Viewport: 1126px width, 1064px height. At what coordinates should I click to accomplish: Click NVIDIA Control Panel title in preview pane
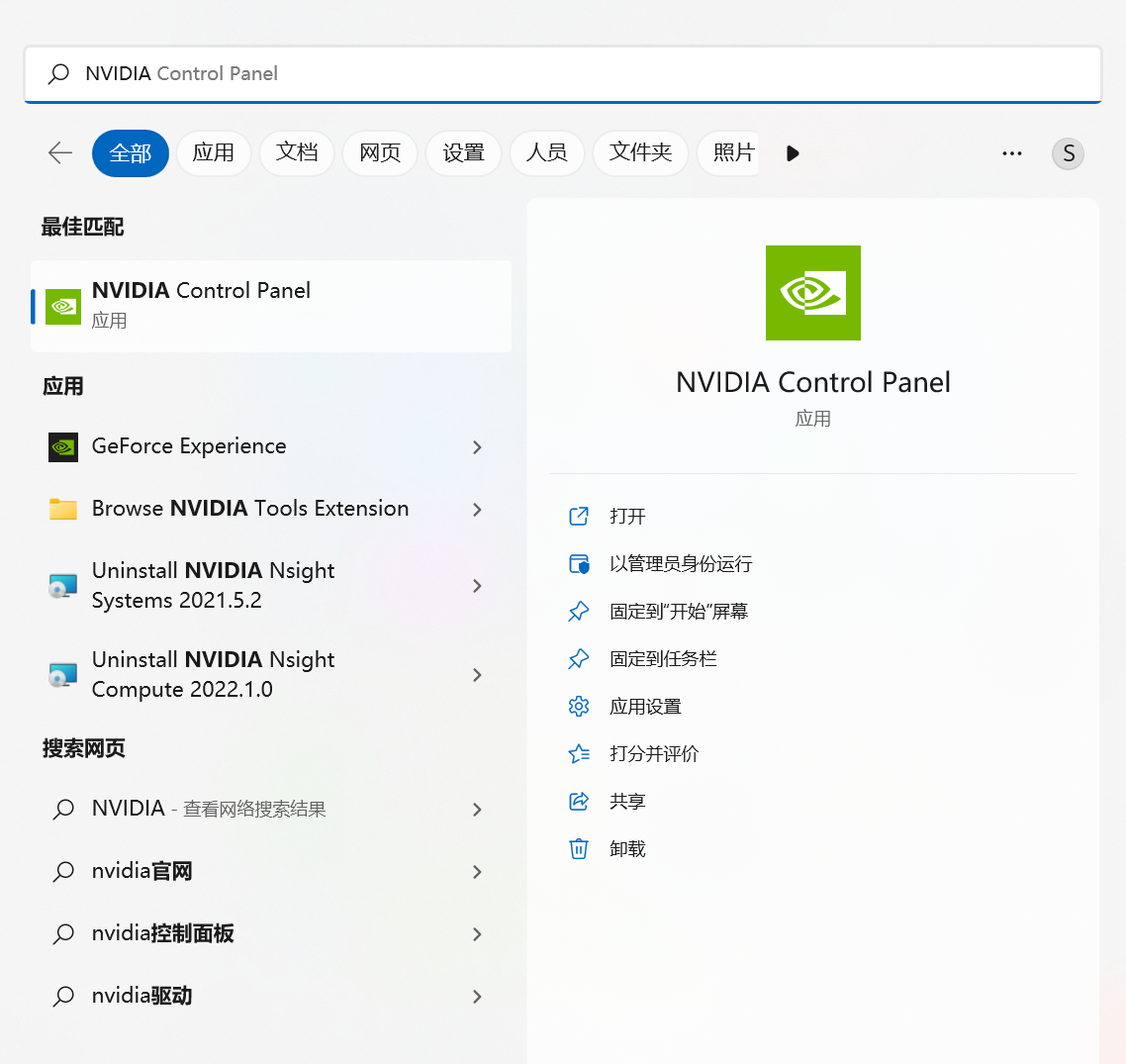coord(813,383)
